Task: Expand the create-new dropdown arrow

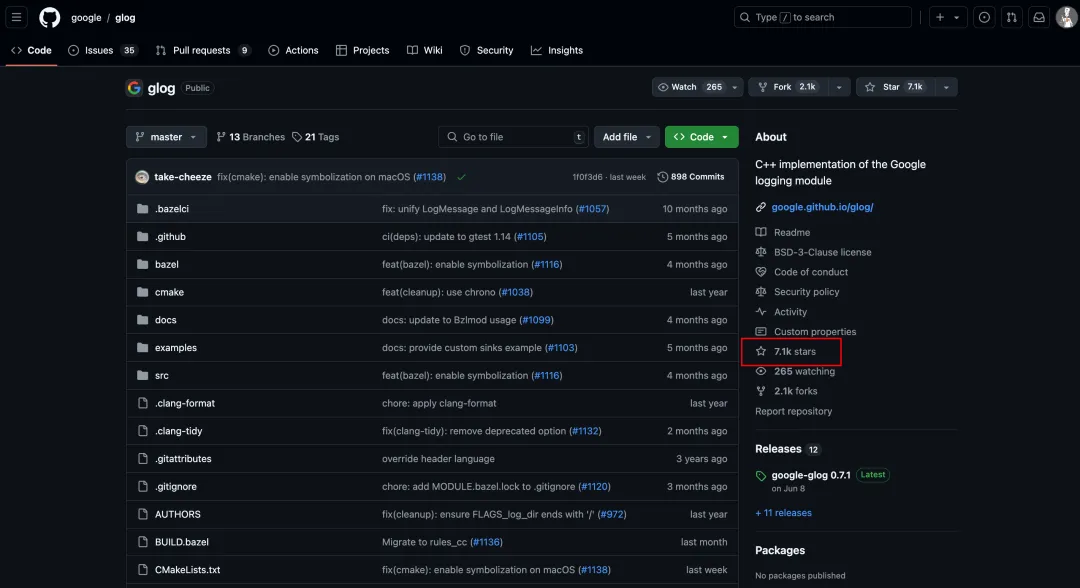Action: pos(957,17)
